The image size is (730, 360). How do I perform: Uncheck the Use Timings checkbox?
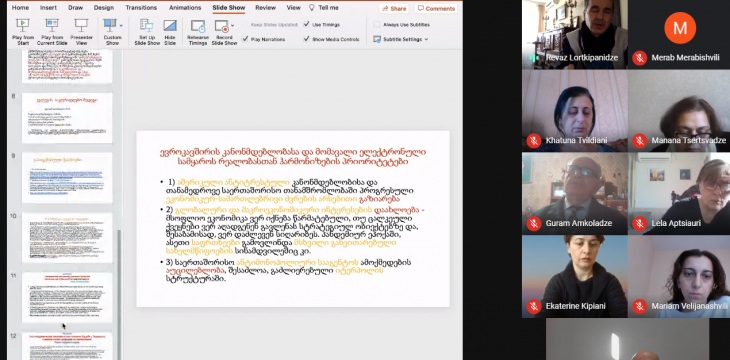tap(306, 24)
